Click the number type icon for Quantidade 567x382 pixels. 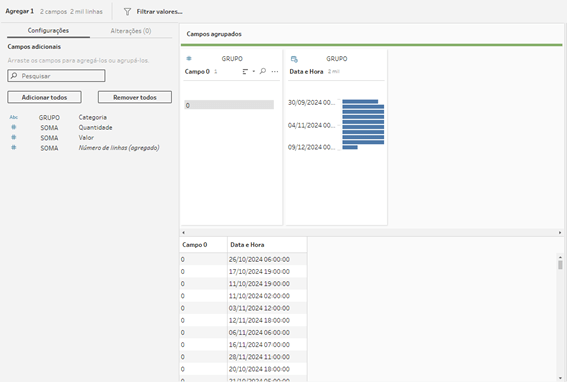pos(14,127)
